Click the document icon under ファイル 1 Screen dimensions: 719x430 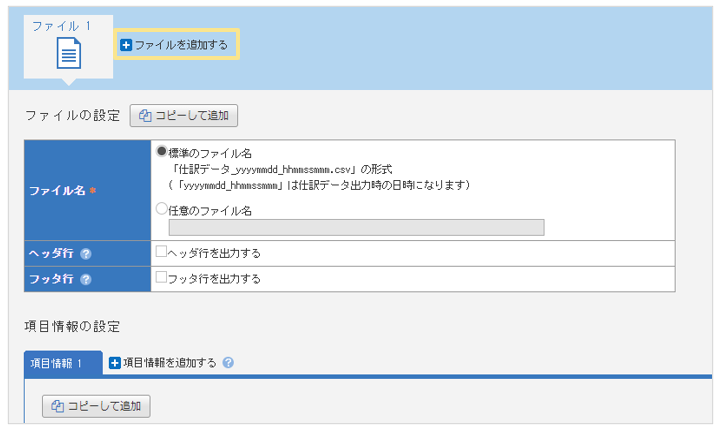(x=69, y=53)
